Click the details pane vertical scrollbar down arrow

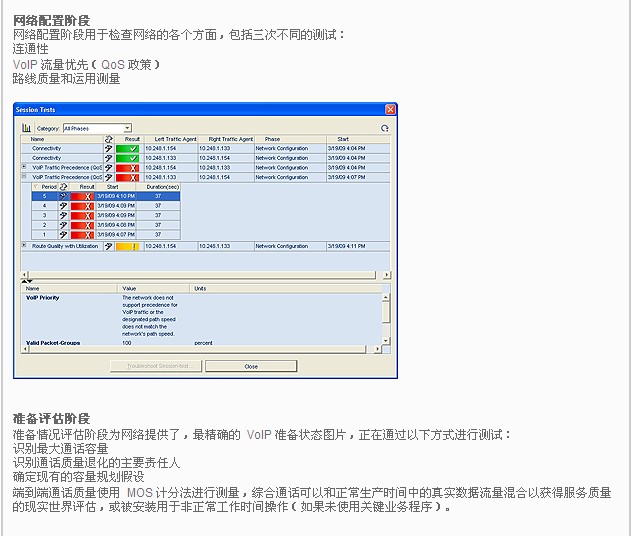coord(386,342)
